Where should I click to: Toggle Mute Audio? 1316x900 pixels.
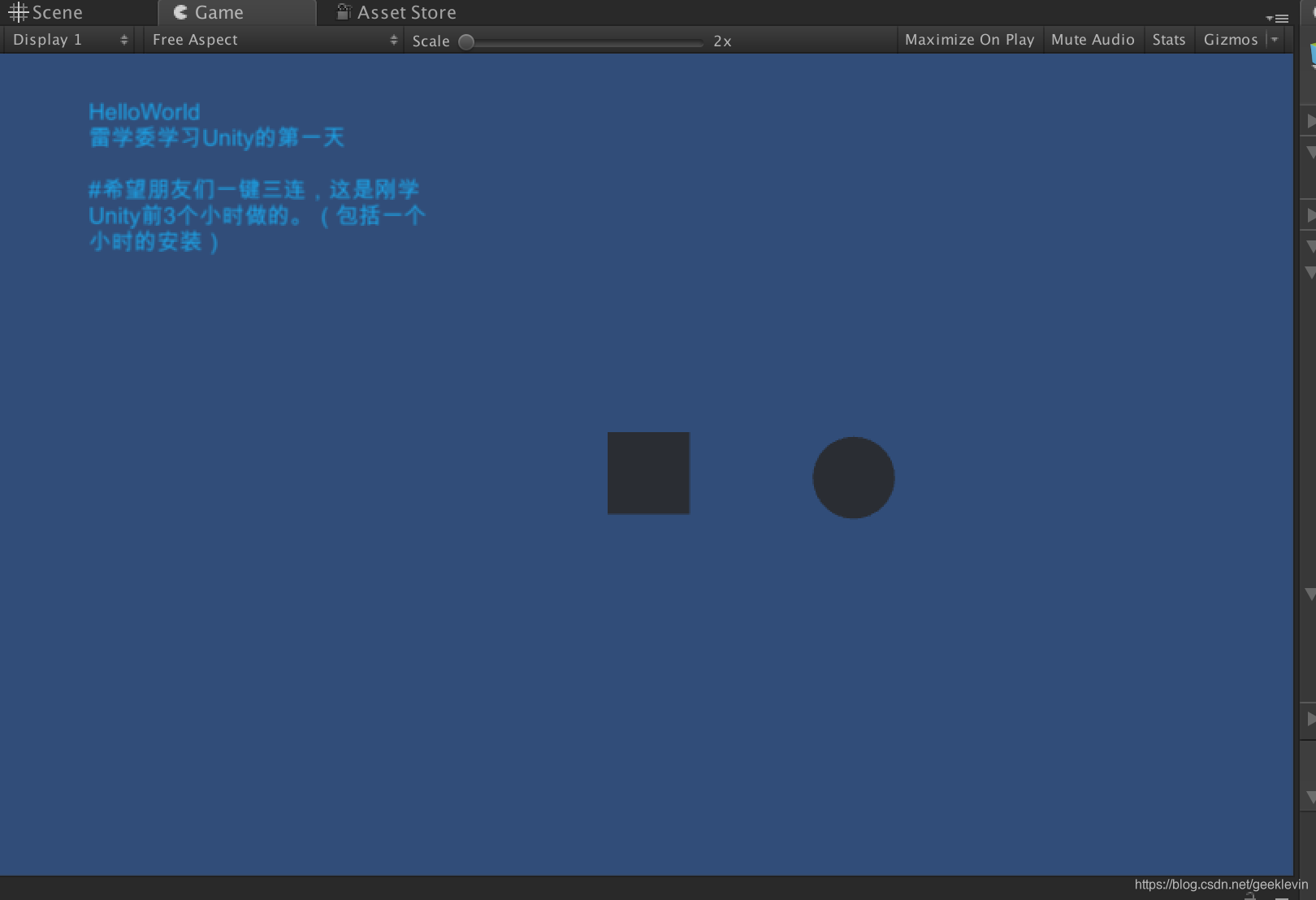click(x=1093, y=40)
